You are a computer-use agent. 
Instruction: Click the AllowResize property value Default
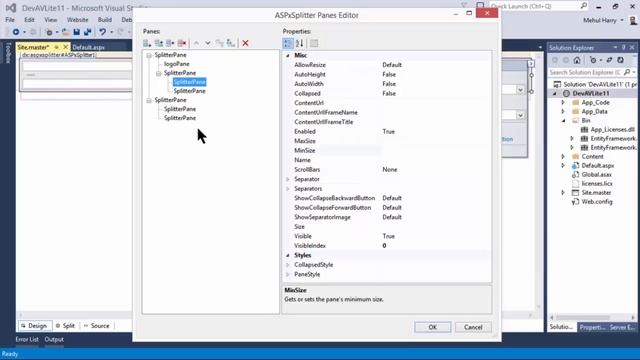(392, 65)
